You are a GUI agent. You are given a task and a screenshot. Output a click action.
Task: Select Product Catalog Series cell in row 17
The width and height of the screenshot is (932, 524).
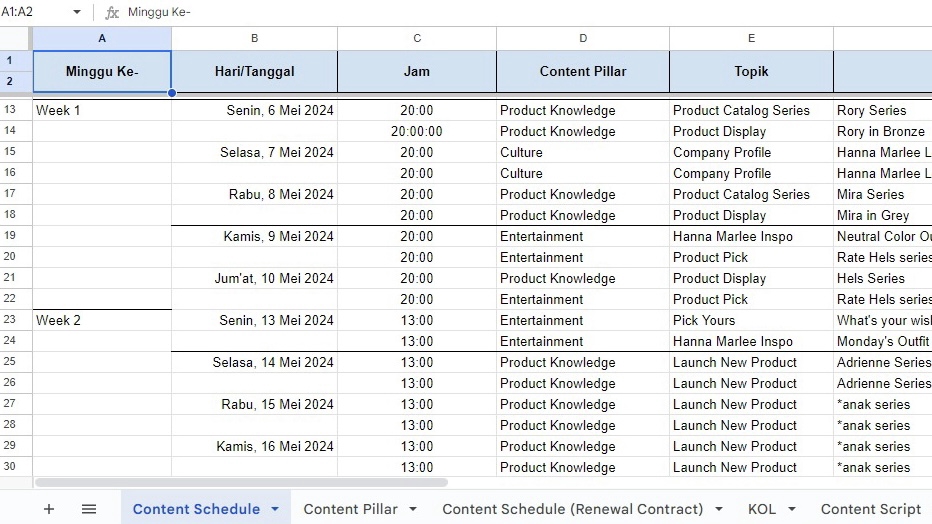751,194
